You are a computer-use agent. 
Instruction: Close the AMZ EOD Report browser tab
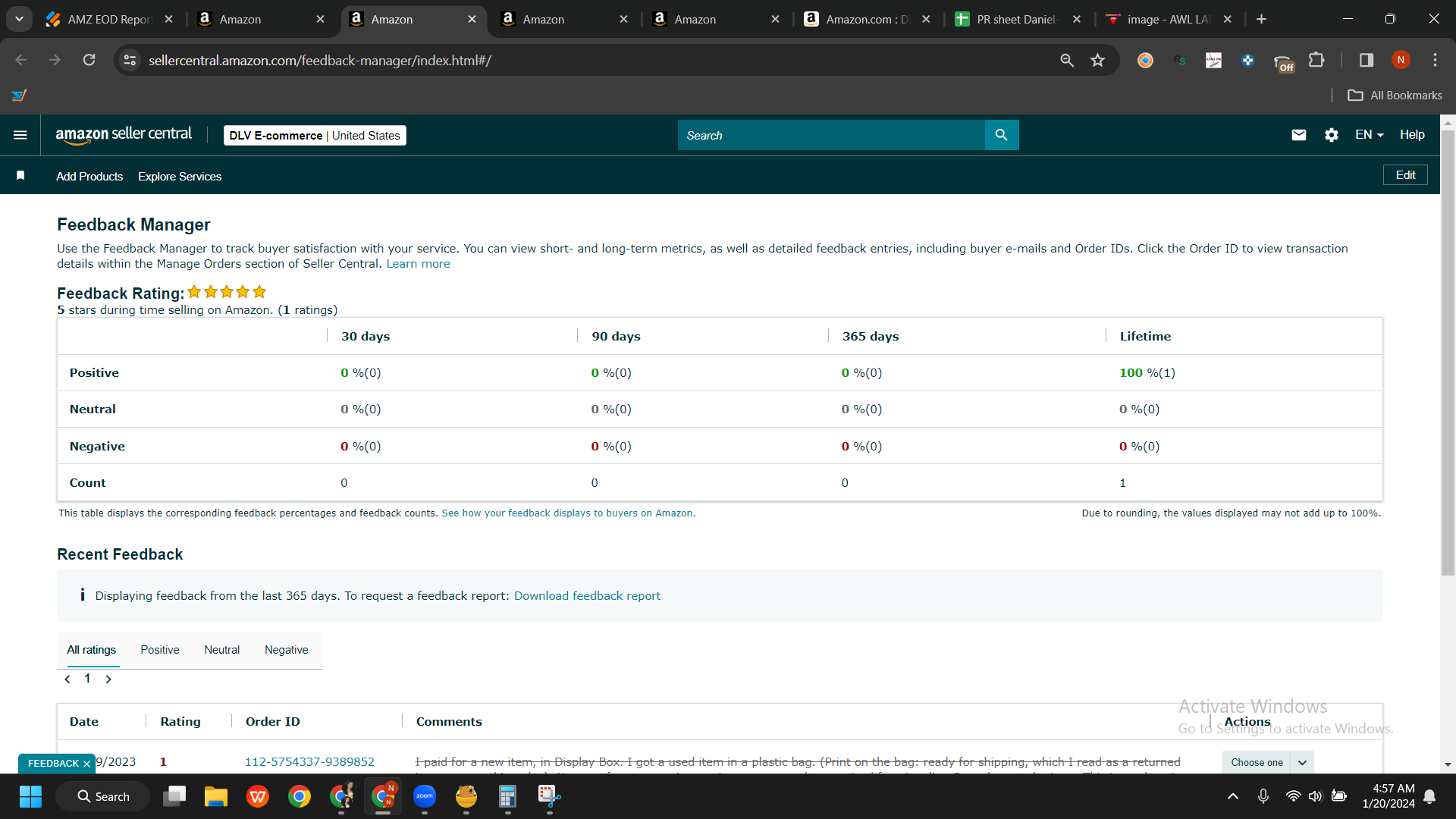pos(169,19)
